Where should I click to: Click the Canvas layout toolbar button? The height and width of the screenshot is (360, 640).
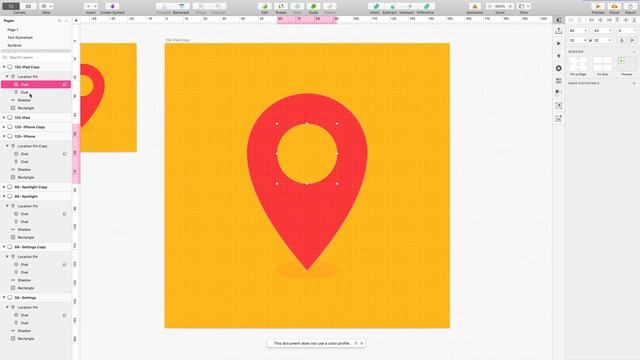(11, 7)
